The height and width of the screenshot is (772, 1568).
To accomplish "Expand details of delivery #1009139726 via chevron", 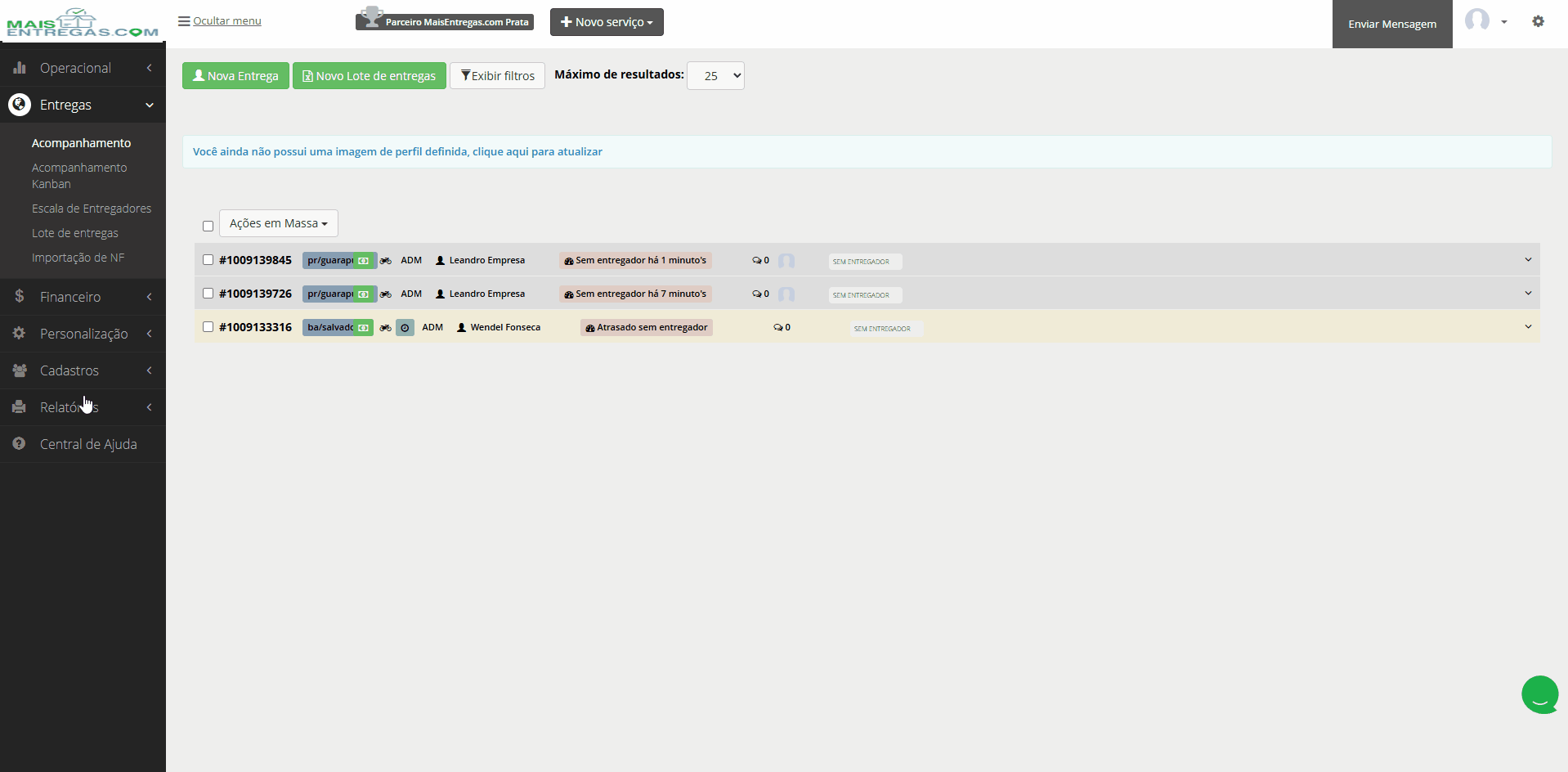I will (x=1528, y=293).
